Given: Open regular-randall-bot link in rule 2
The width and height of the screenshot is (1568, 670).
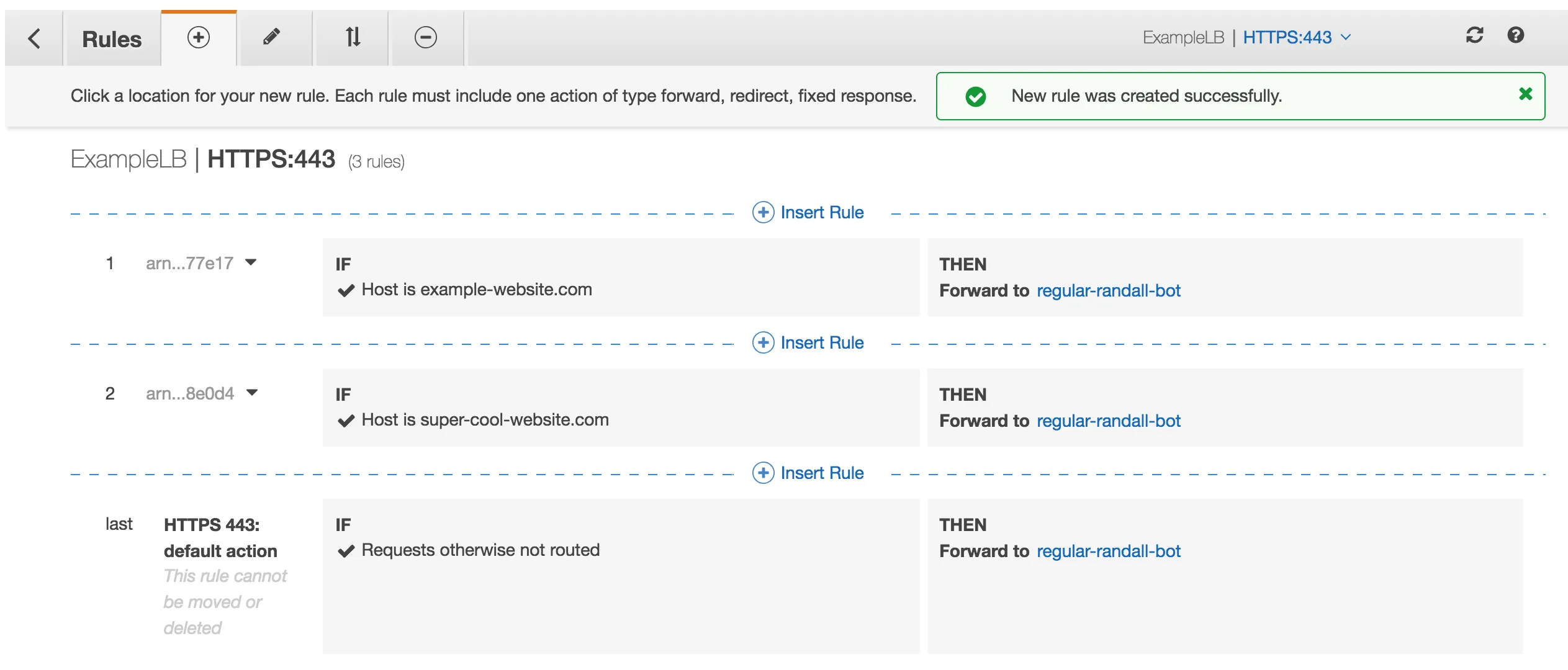Looking at the screenshot, I should click(x=1108, y=421).
